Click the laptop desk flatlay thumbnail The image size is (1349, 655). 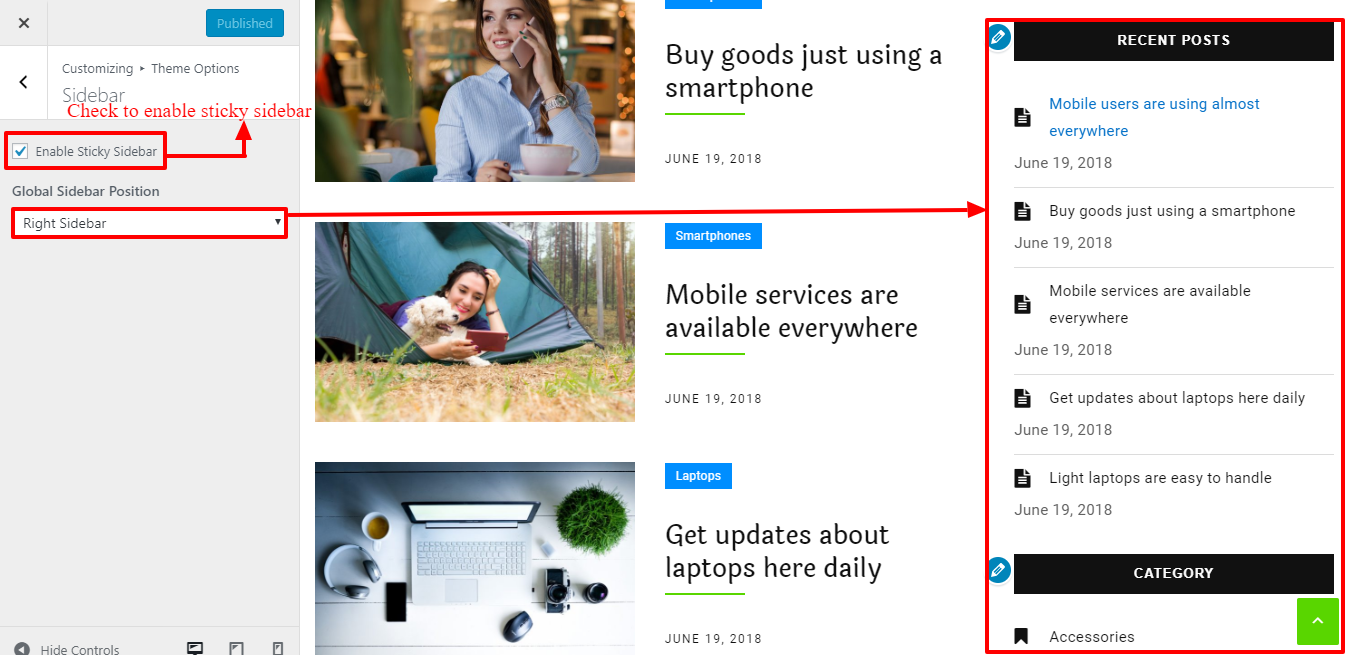[475, 558]
